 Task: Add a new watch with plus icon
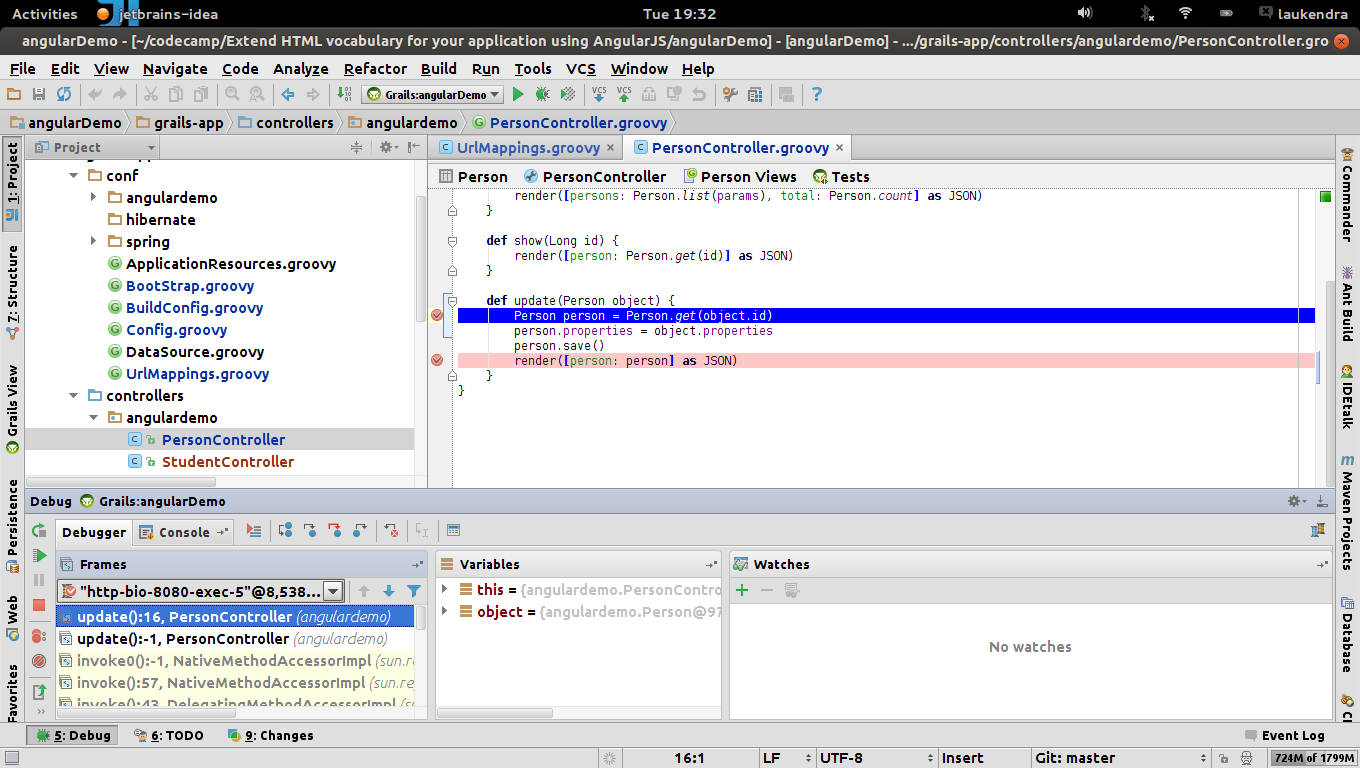742,590
